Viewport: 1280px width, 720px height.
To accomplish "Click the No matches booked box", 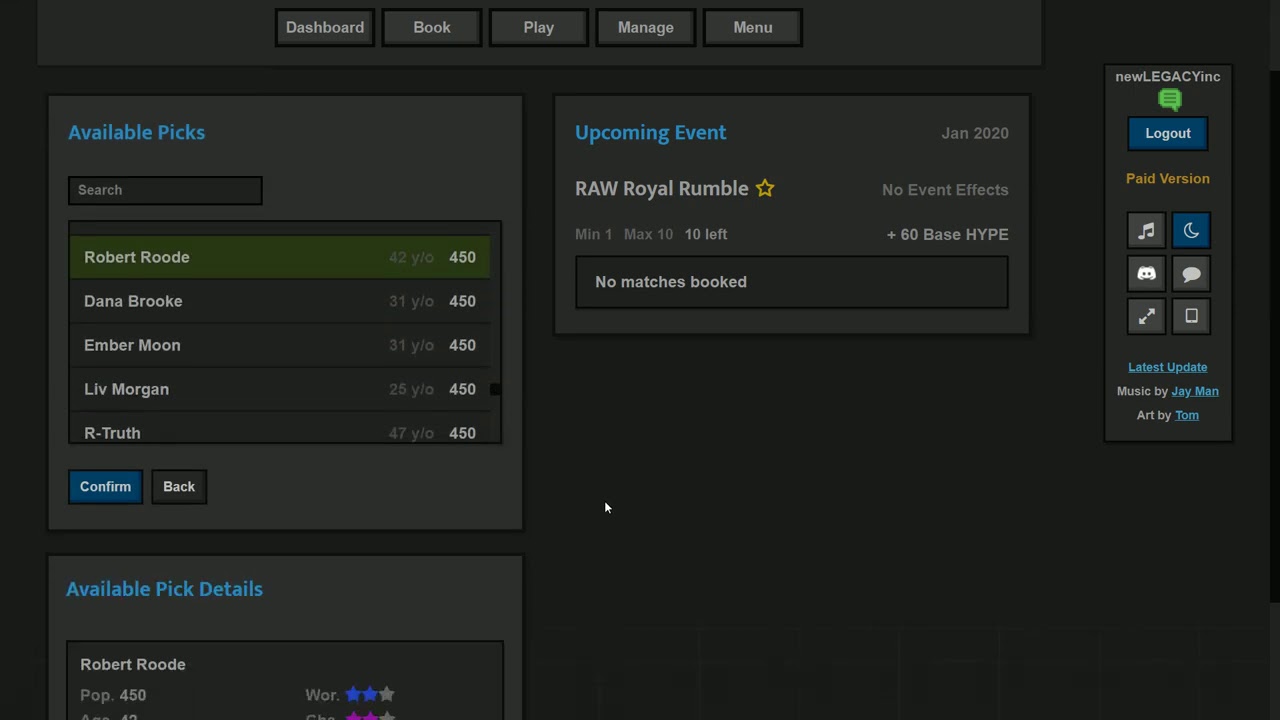I will (x=792, y=282).
